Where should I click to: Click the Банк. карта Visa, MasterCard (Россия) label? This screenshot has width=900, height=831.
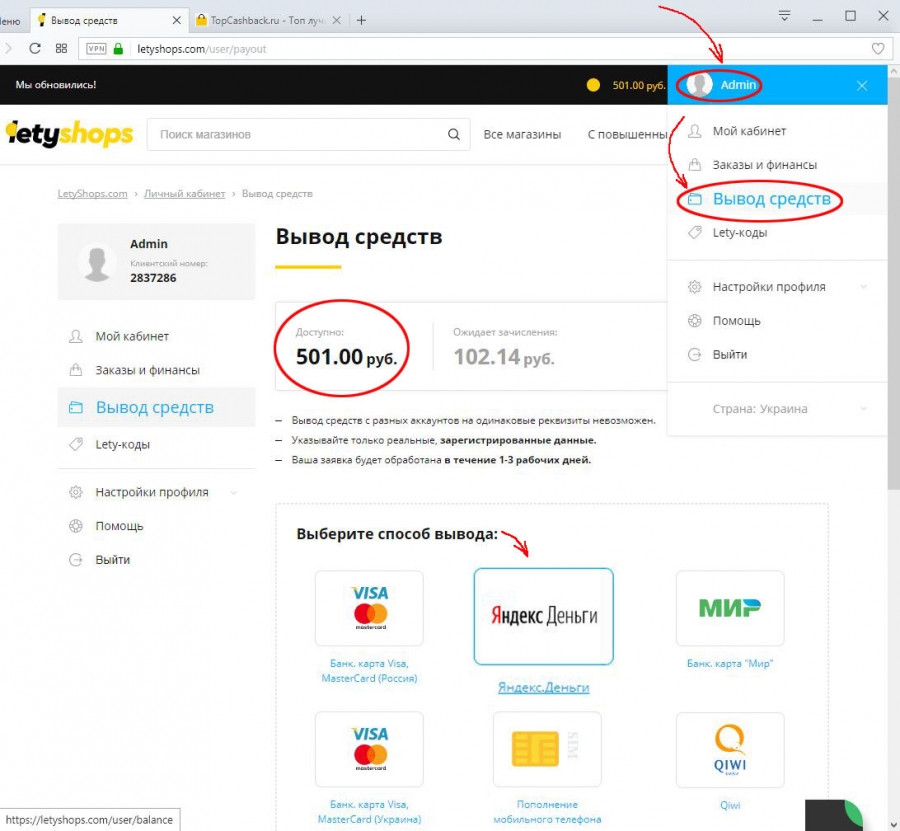(369, 671)
